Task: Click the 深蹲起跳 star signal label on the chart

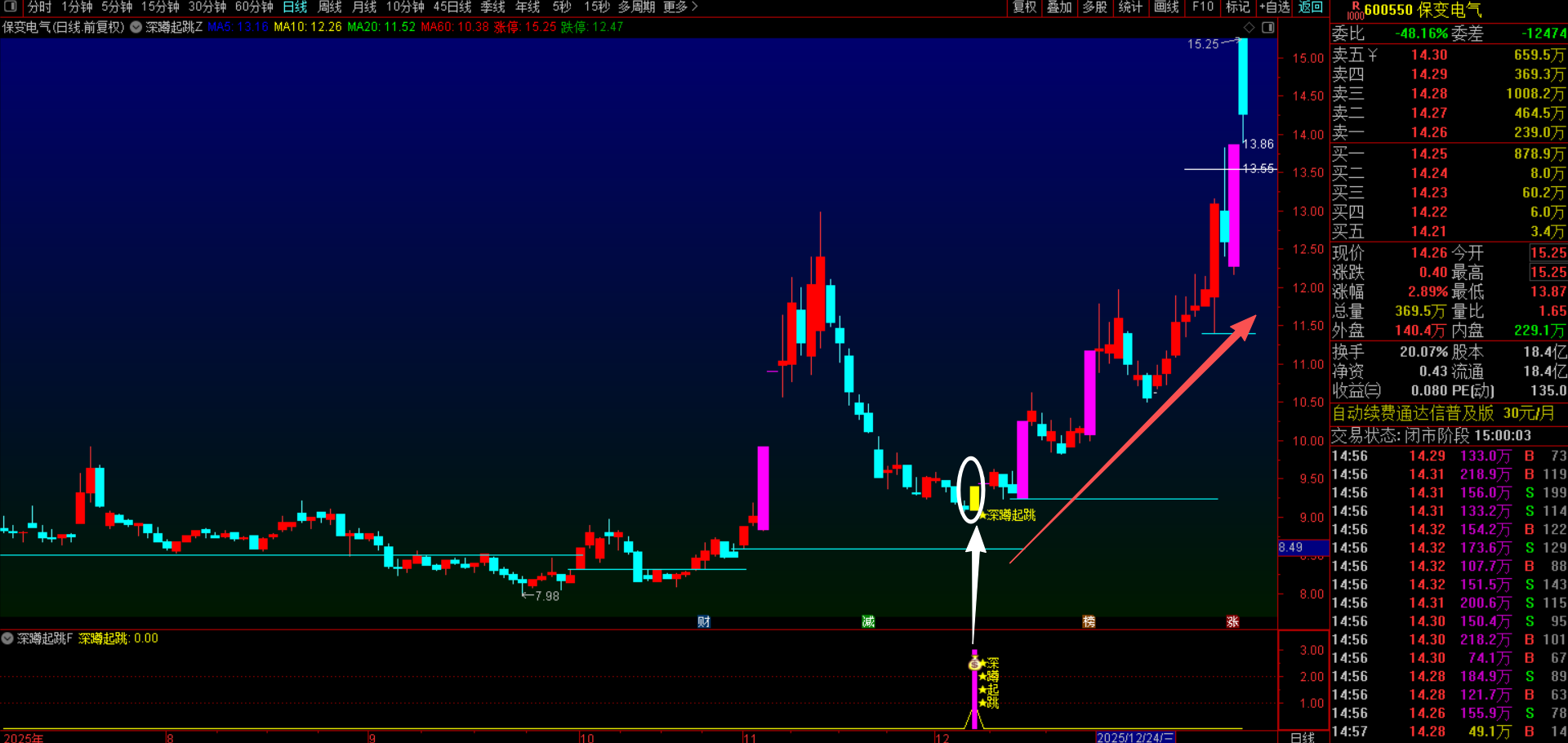Action: coord(1007,515)
